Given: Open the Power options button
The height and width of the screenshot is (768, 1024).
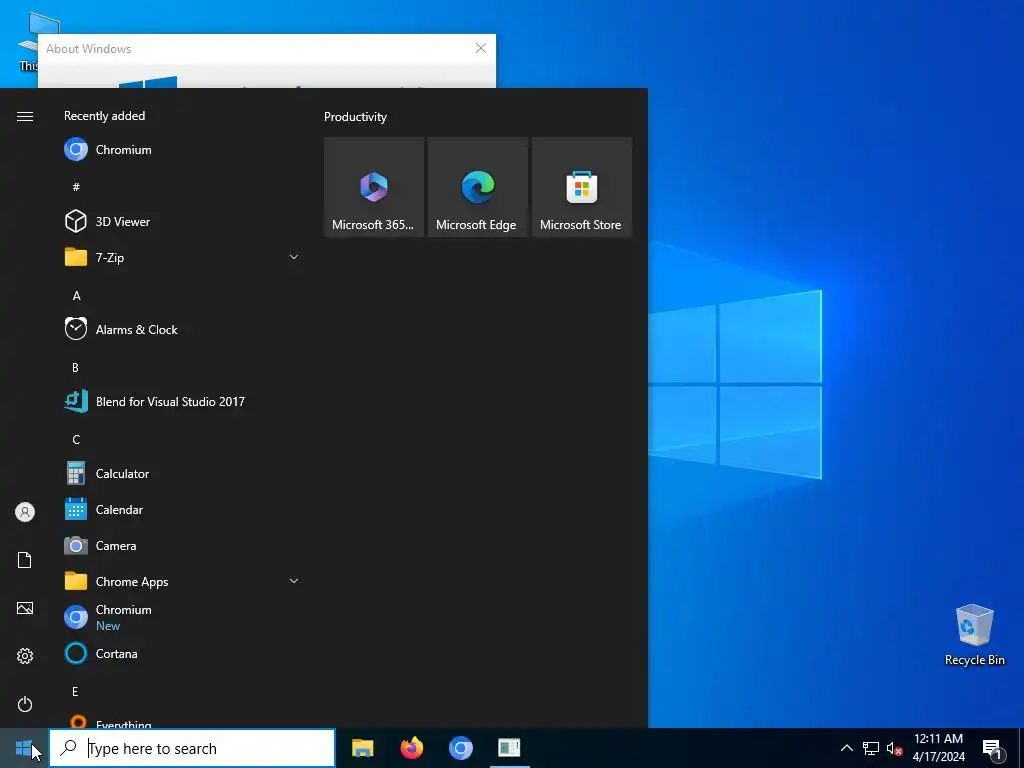Looking at the screenshot, I should point(25,704).
